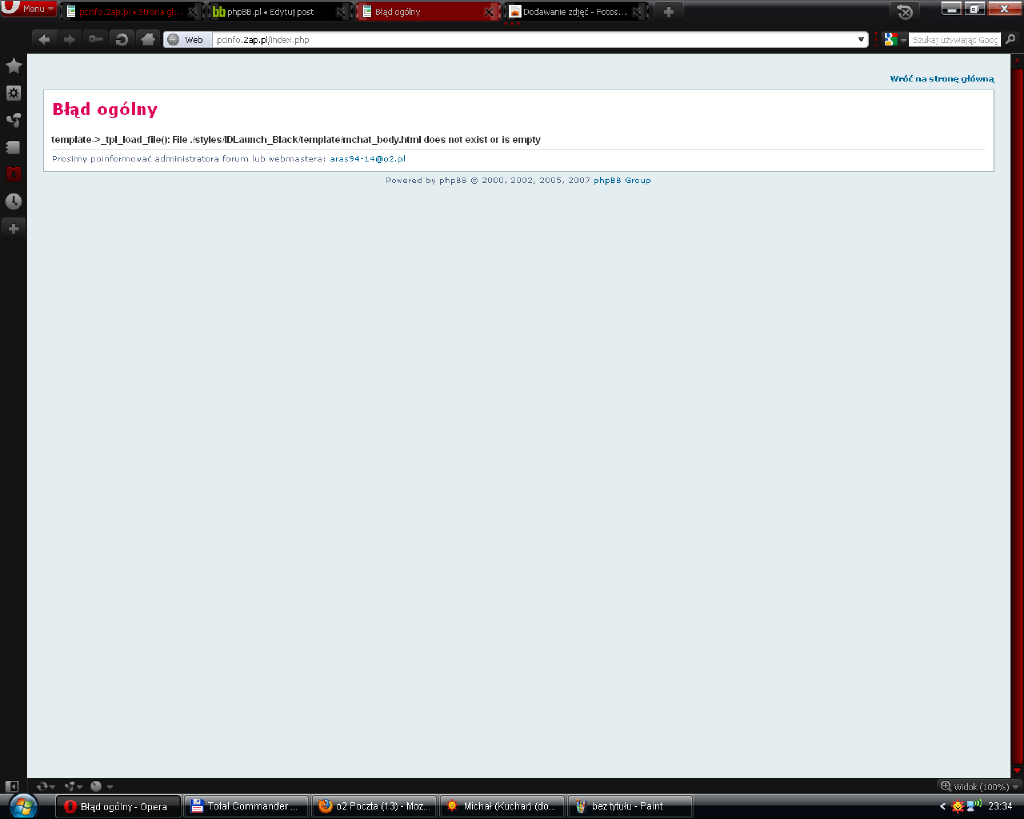Toggle the side panel at bottom-left corner
The height and width of the screenshot is (819, 1024).
(x=12, y=786)
